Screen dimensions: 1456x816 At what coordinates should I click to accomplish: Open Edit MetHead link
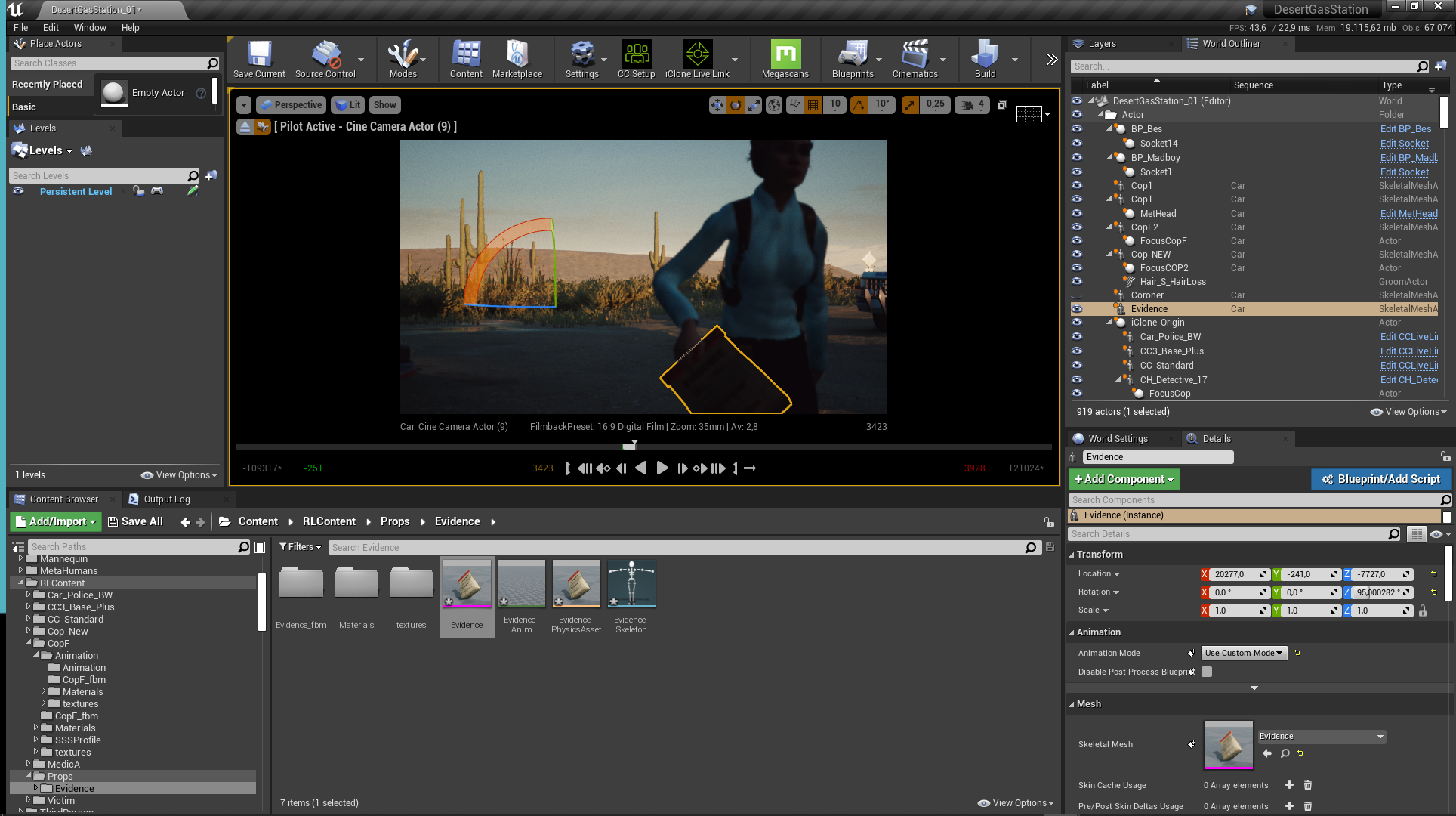click(x=1408, y=214)
